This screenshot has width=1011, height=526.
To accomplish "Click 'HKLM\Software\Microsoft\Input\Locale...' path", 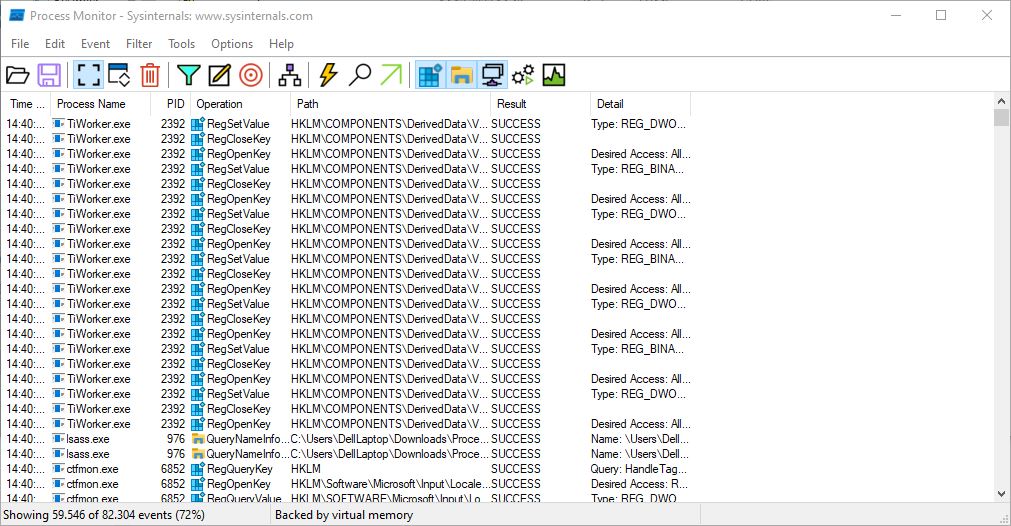I will click(390, 483).
